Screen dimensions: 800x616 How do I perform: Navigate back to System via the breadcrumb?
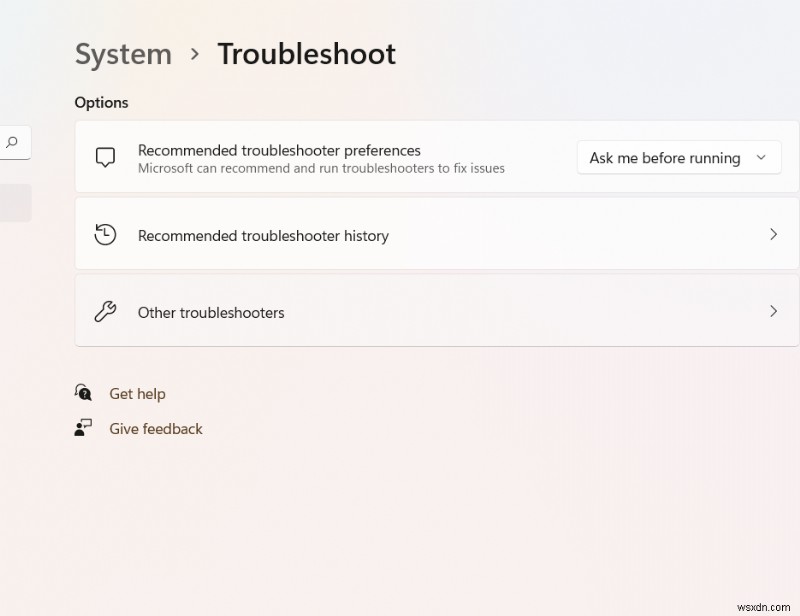tap(123, 54)
